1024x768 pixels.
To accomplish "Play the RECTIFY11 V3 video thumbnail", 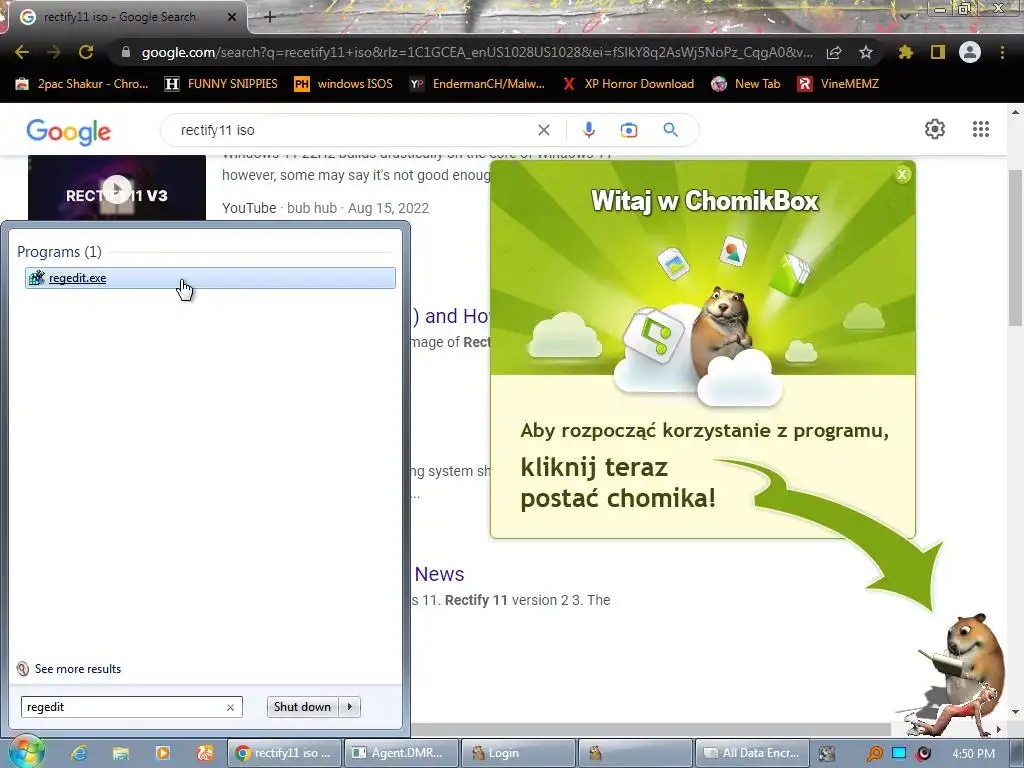I will (x=117, y=190).
